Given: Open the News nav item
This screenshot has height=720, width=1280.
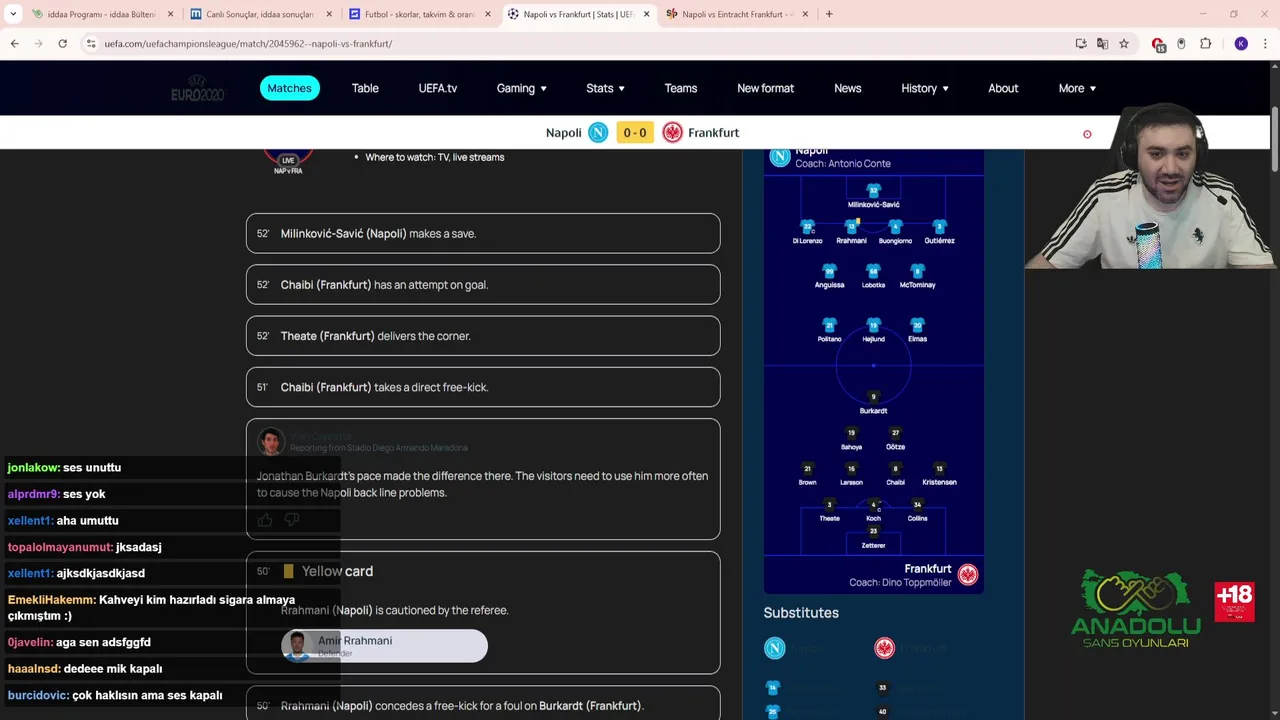Looking at the screenshot, I should click(848, 88).
